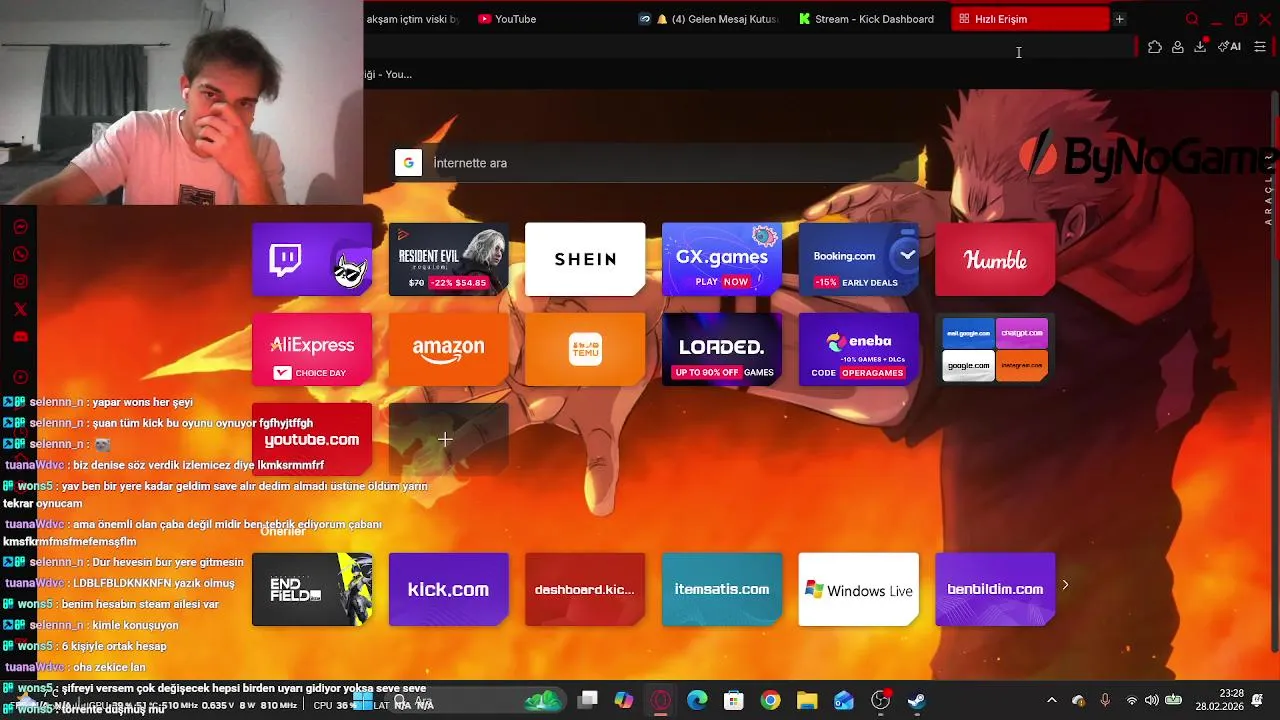
Task: Open the LOADED games speed dial tile
Action: point(722,349)
